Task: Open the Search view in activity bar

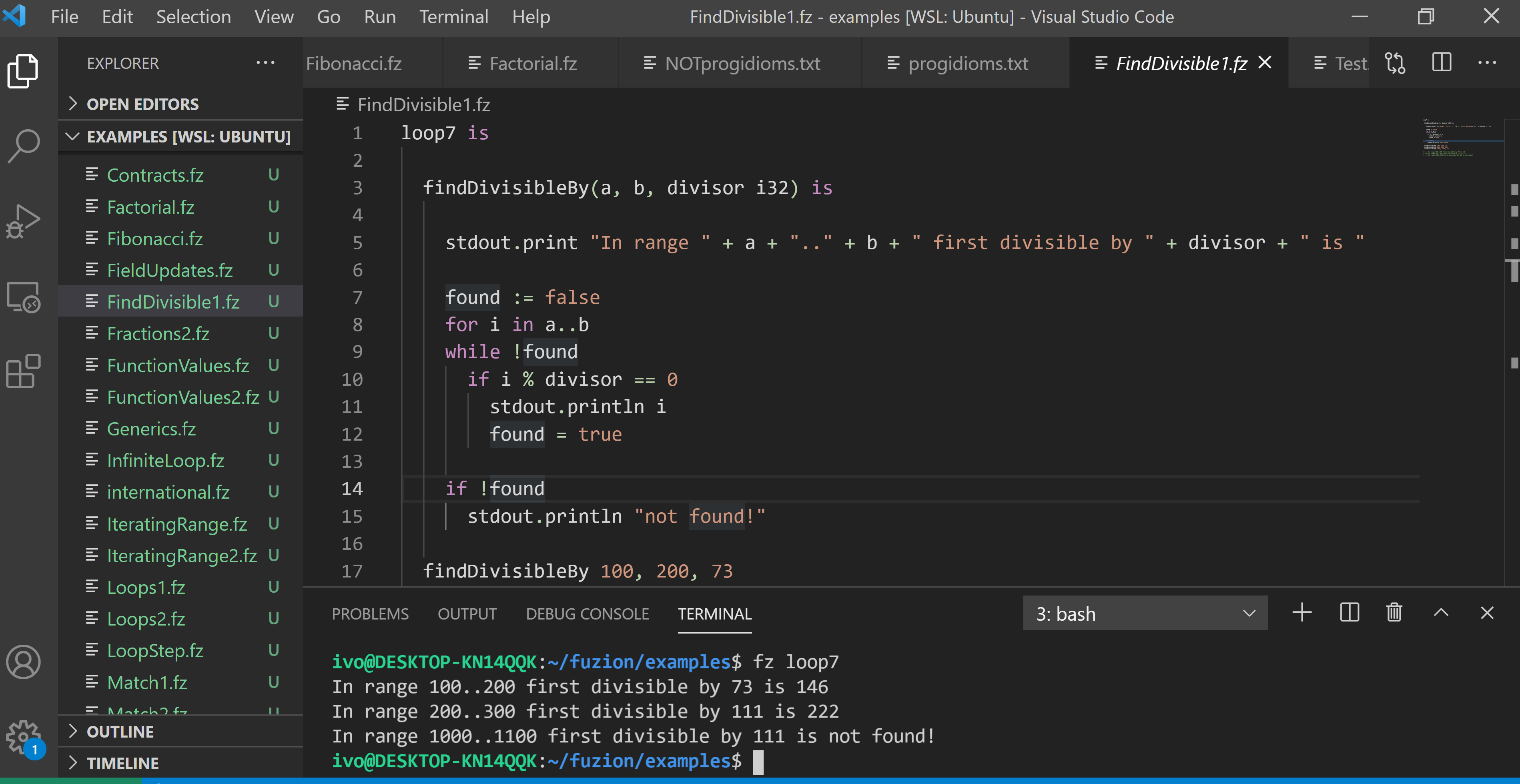Action: pos(24,146)
